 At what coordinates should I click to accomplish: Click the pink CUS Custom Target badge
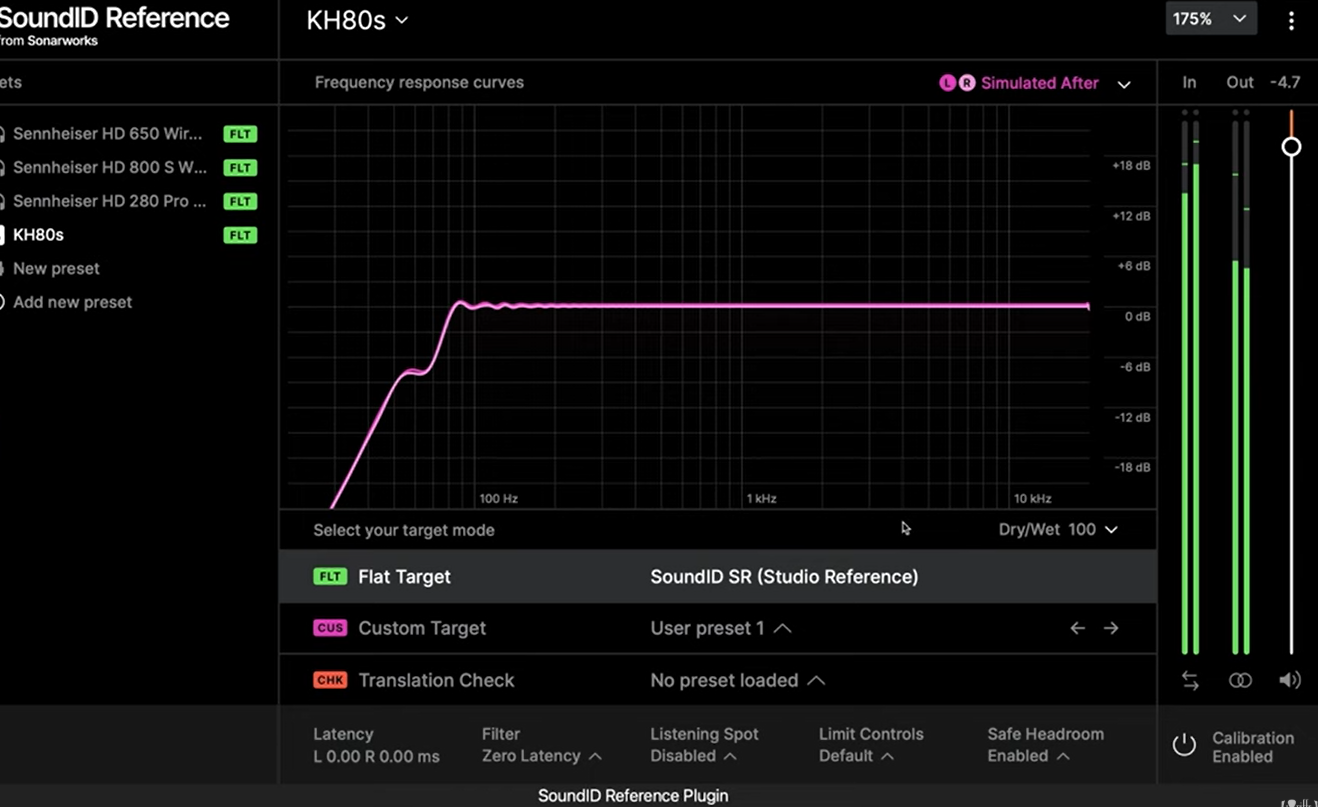pyautogui.click(x=329, y=628)
